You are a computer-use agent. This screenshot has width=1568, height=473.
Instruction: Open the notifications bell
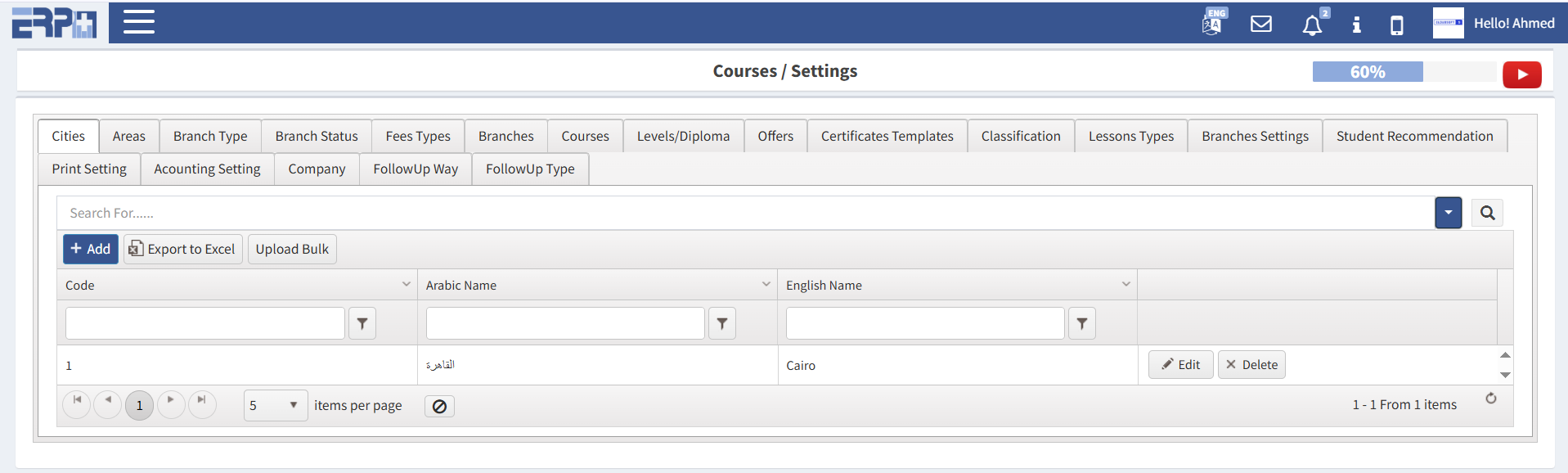pyautogui.click(x=1312, y=25)
